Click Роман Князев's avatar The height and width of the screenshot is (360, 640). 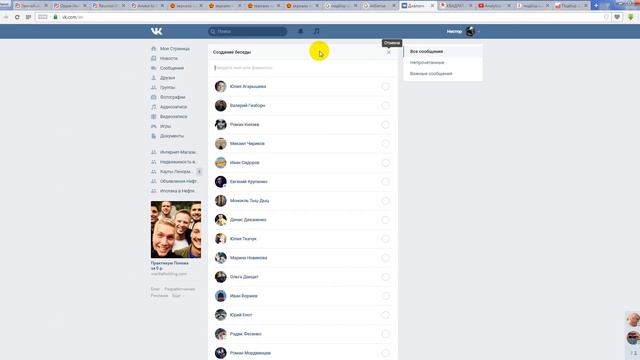pyautogui.click(x=220, y=124)
